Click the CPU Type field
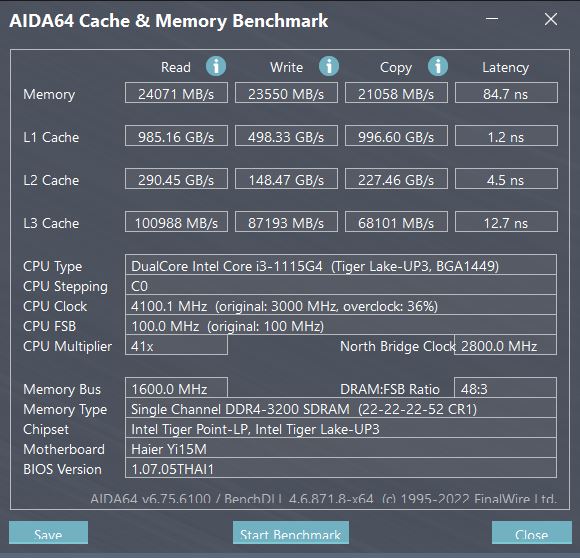This screenshot has height=558, width=580. pyautogui.click(x=341, y=265)
